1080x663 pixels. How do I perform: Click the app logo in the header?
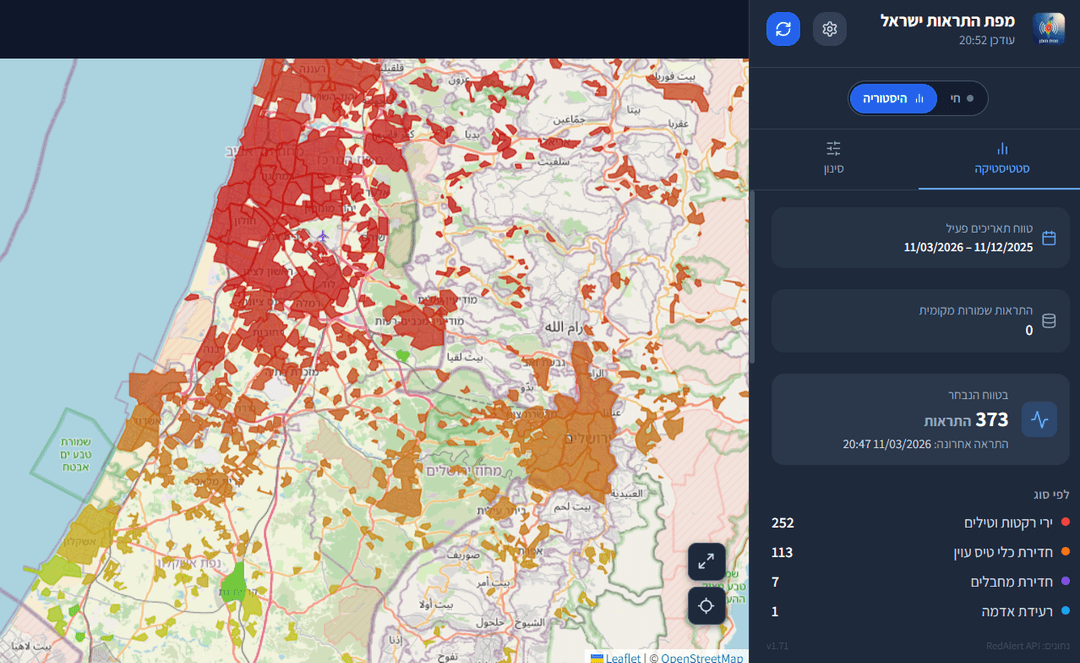pos(1049,29)
